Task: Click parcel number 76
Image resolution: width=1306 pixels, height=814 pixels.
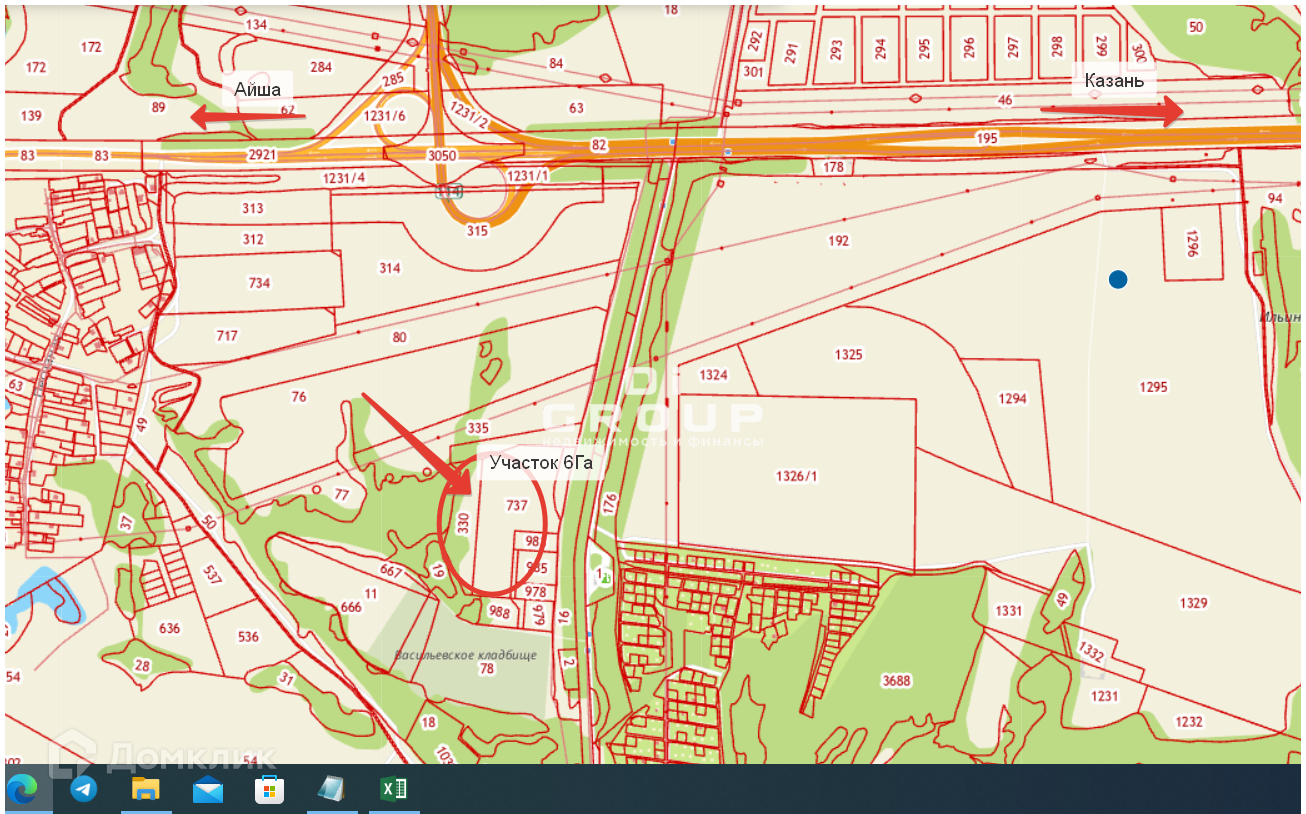Action: coord(299,397)
